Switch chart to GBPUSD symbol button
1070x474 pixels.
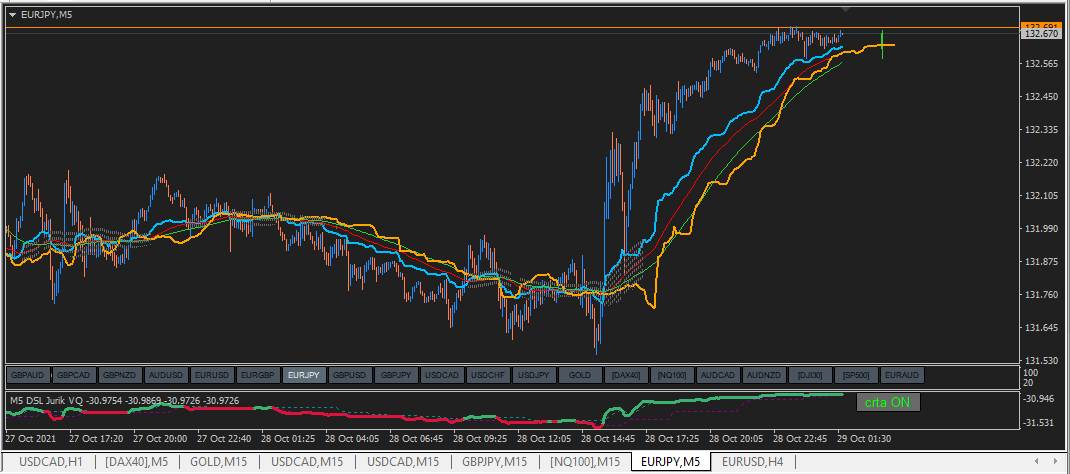[350, 375]
